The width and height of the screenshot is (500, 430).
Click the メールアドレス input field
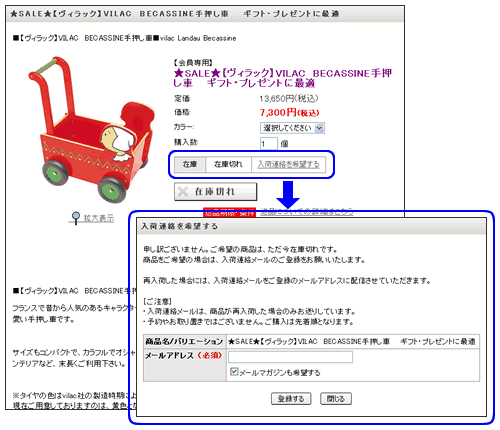click(290, 357)
